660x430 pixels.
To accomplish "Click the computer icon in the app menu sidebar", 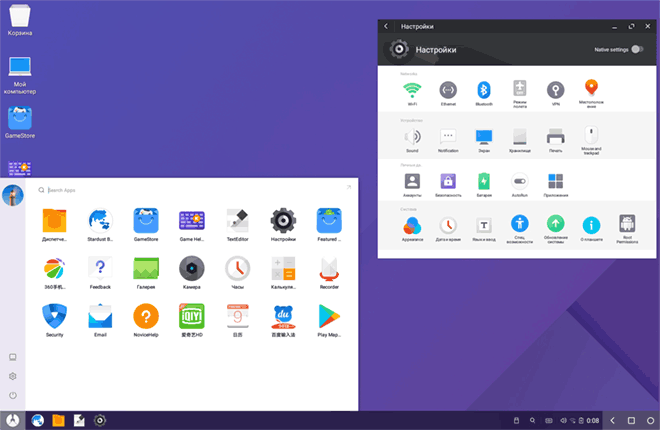I will pos(13,357).
